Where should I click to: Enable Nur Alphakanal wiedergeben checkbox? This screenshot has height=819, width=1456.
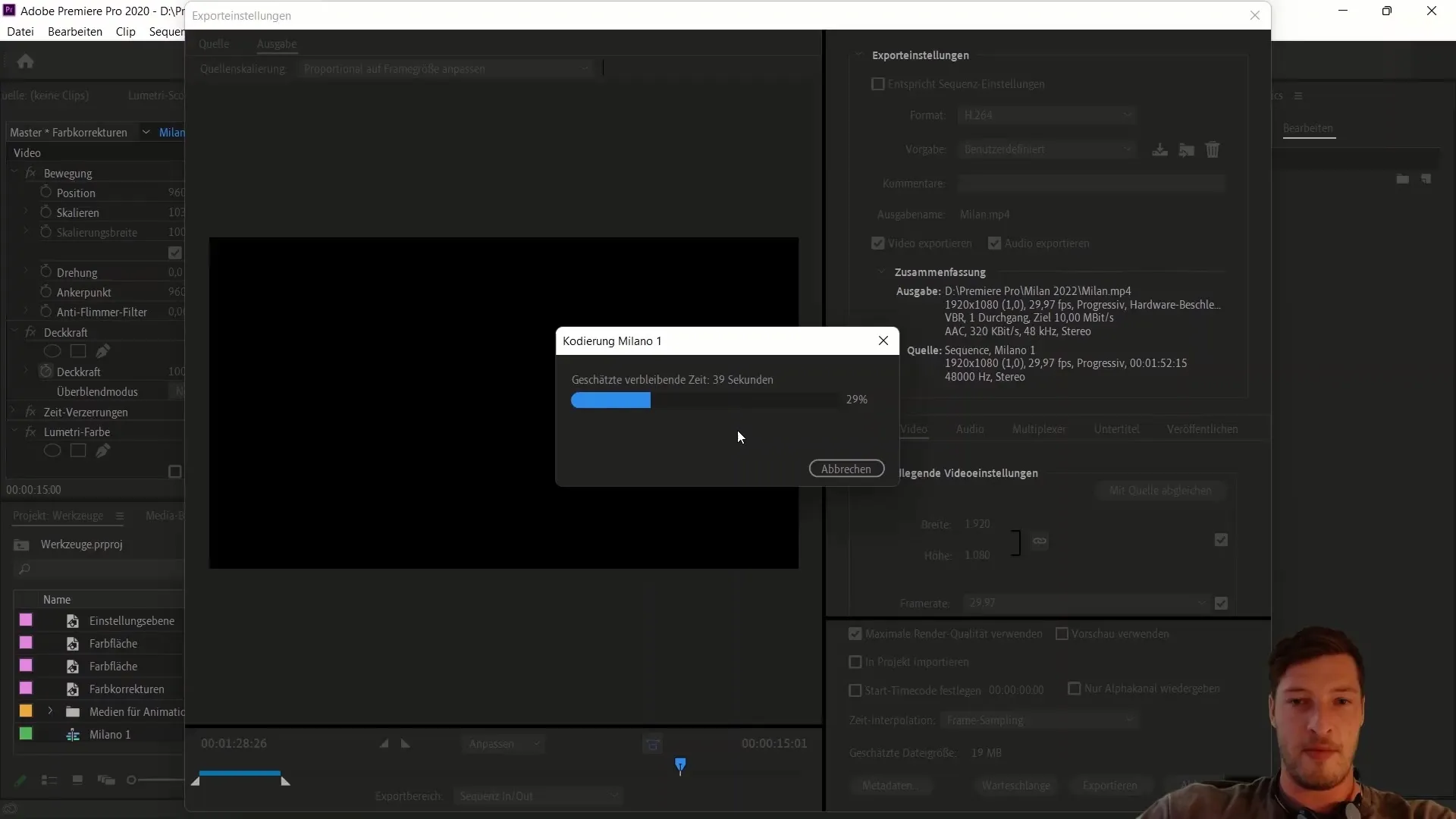(x=1075, y=689)
